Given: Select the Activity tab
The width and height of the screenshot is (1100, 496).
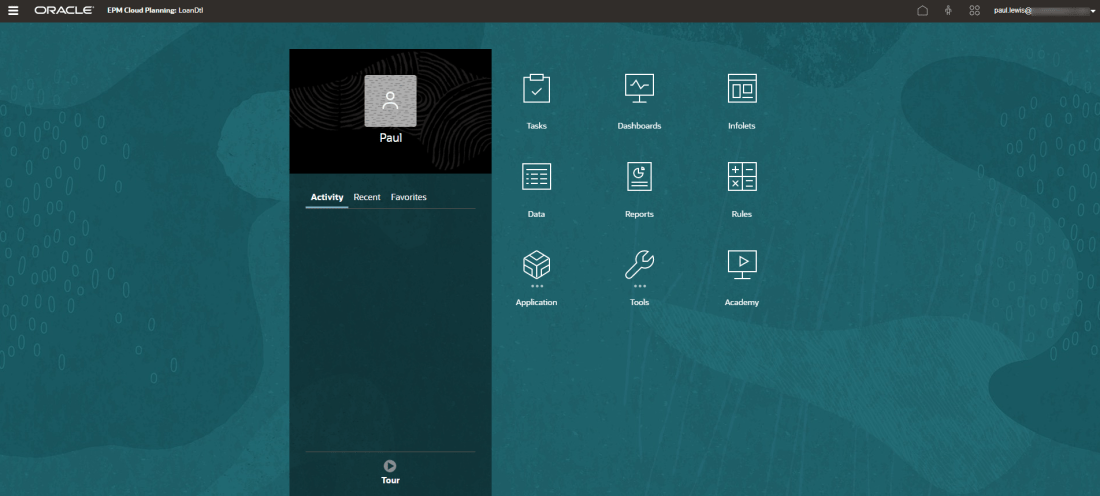Looking at the screenshot, I should click(327, 197).
